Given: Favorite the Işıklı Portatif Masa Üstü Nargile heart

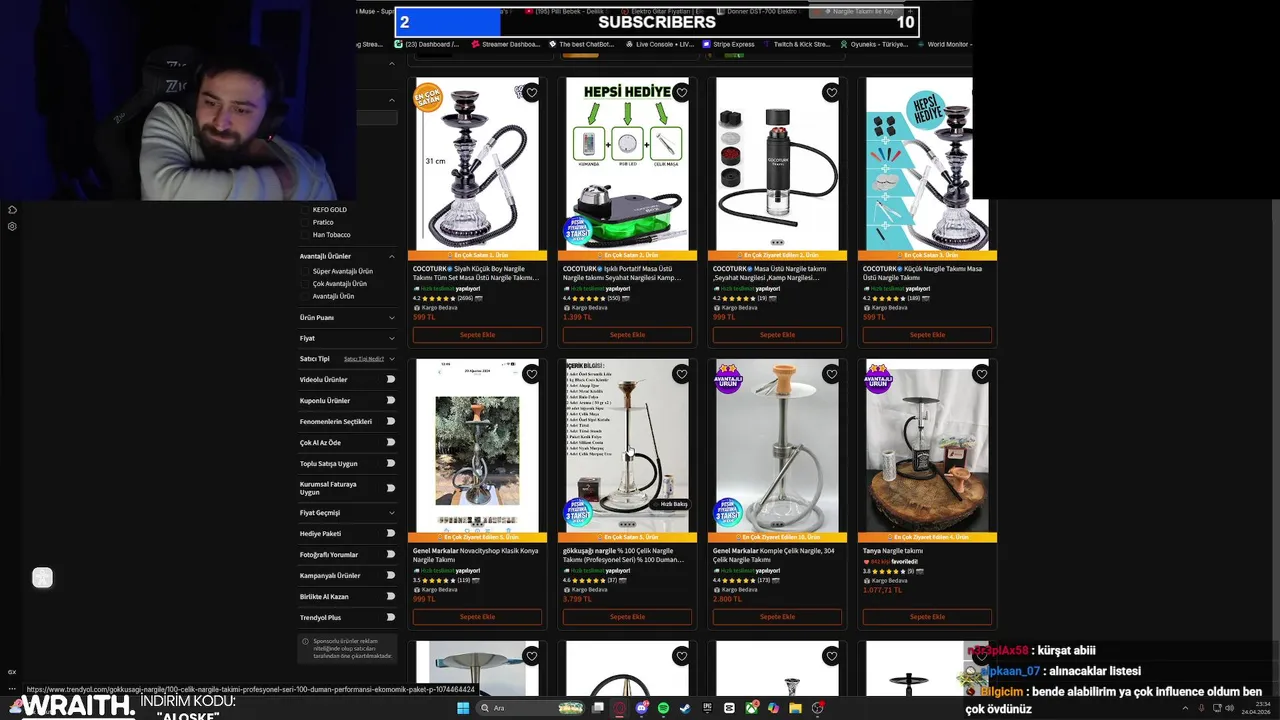Looking at the screenshot, I should pos(681,93).
